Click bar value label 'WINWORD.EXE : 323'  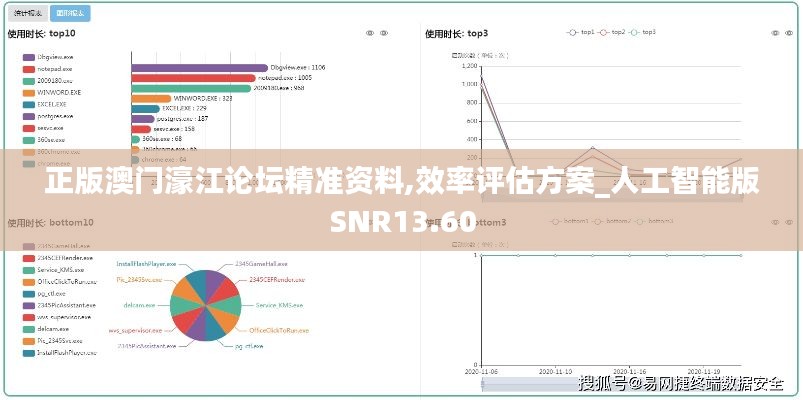203,98
